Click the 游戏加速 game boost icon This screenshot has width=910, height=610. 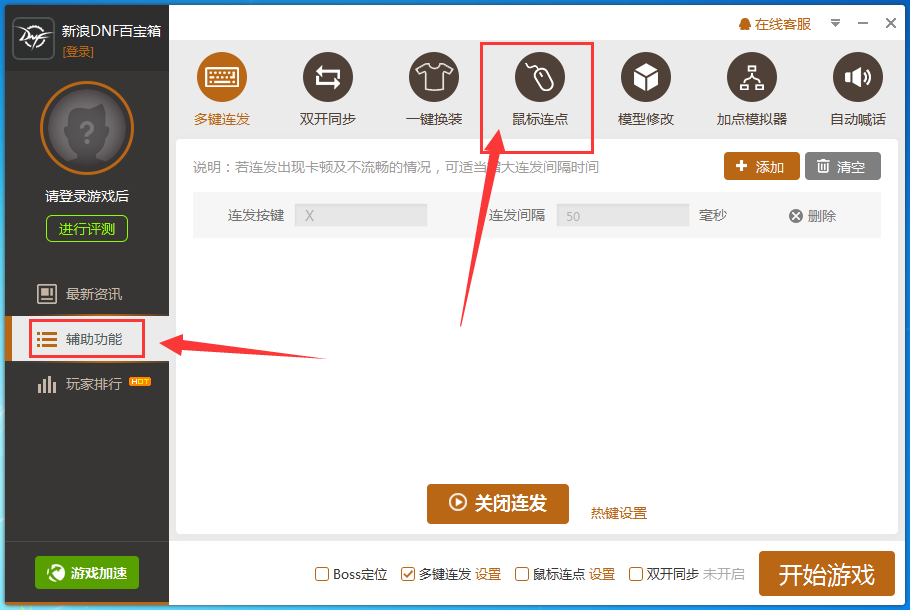tap(86, 573)
